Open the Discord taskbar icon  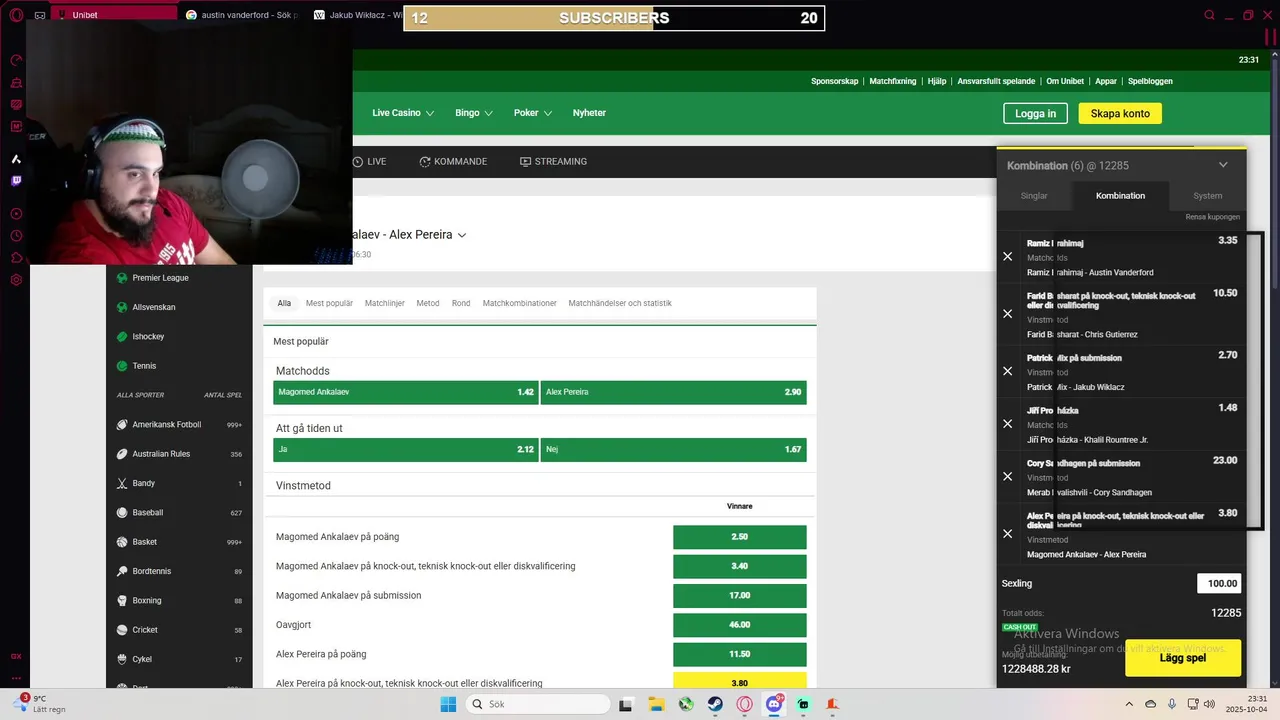coord(774,704)
